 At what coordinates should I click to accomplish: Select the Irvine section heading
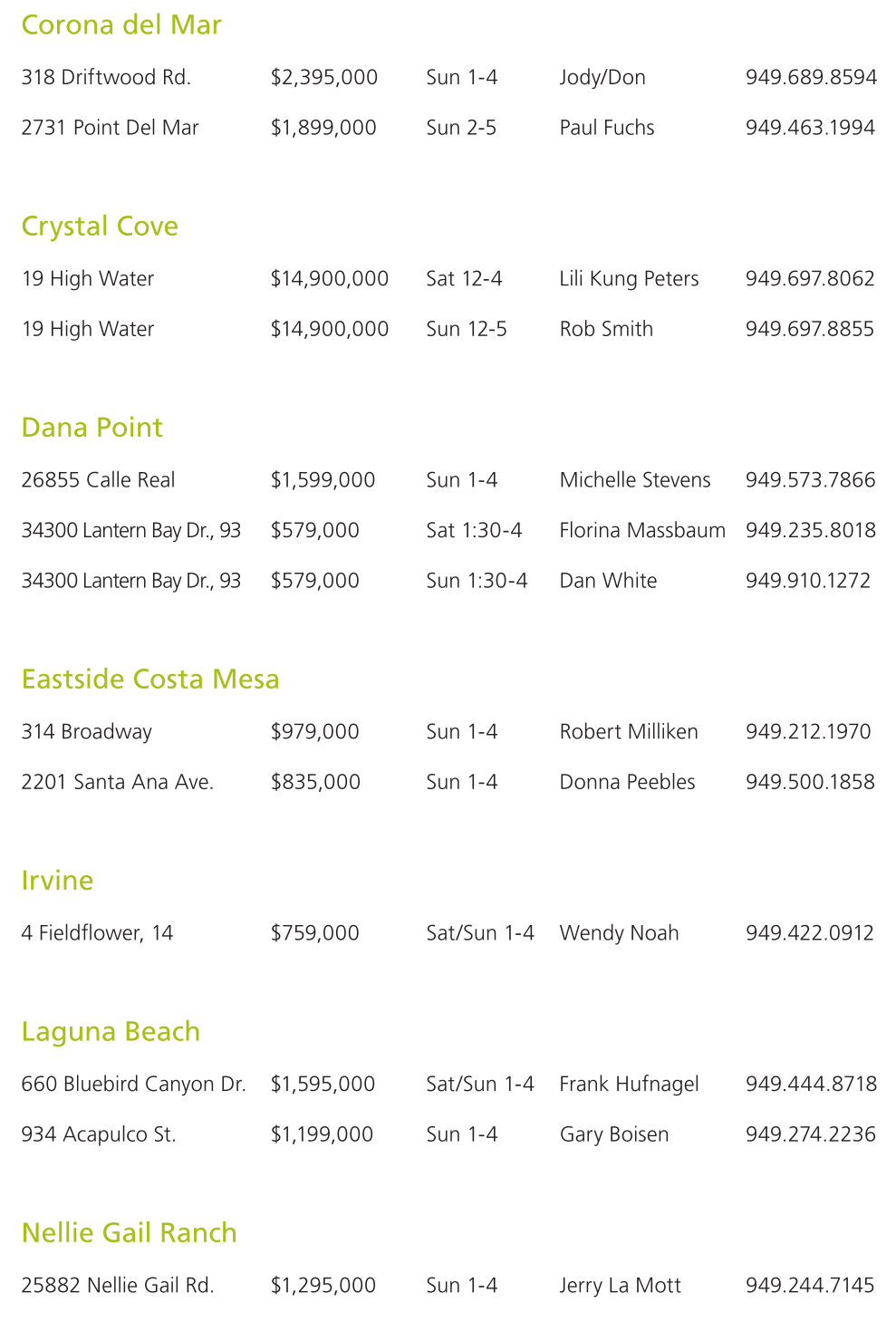pos(57,880)
